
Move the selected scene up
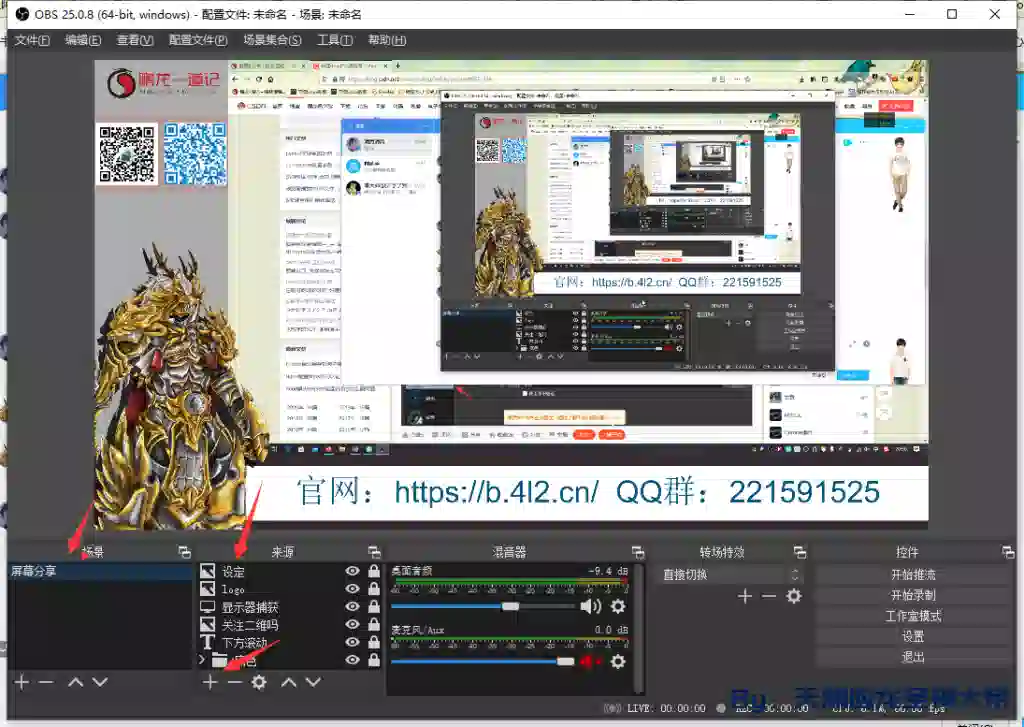pos(76,683)
